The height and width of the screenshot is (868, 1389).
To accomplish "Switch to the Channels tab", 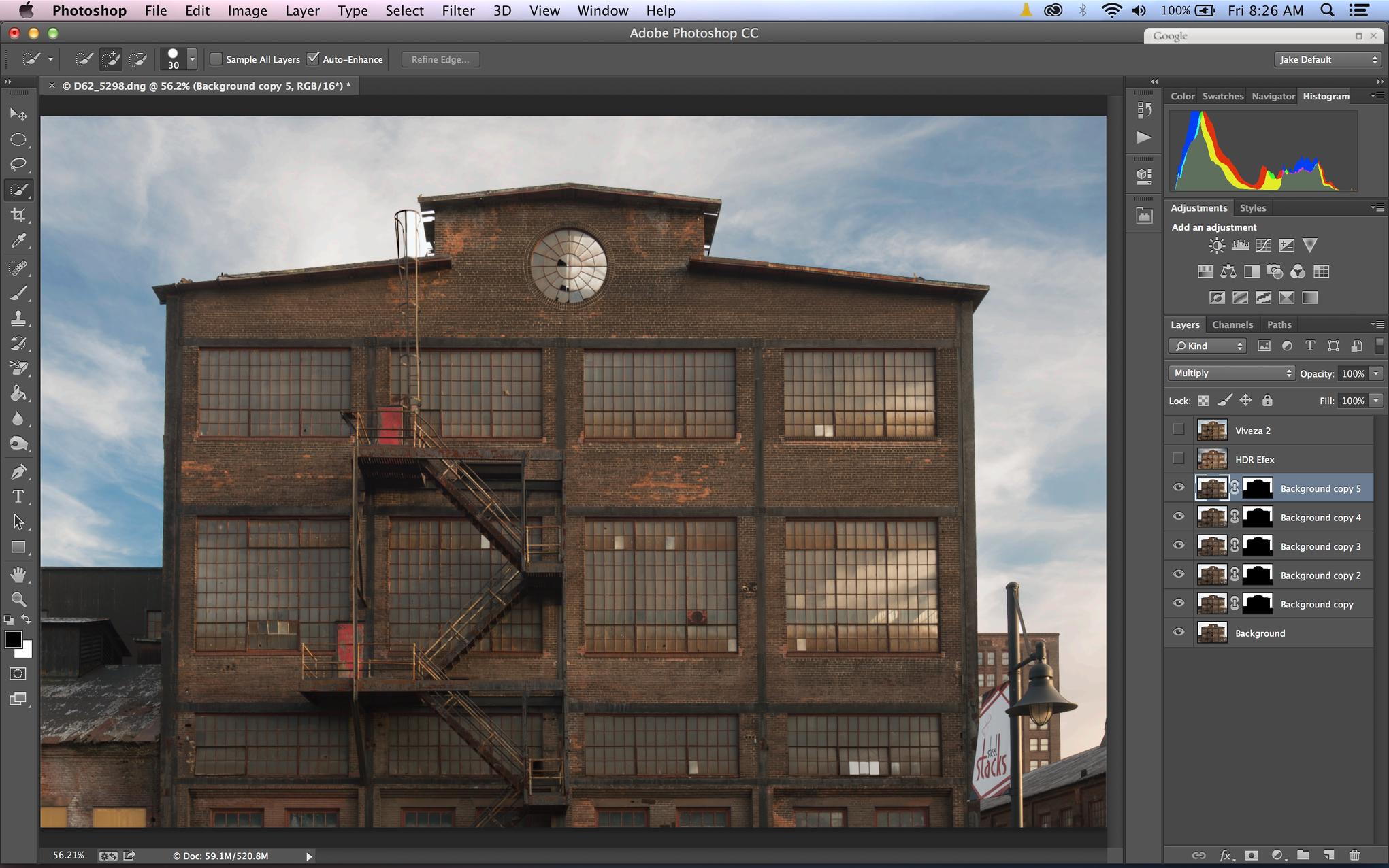I will click(1232, 324).
